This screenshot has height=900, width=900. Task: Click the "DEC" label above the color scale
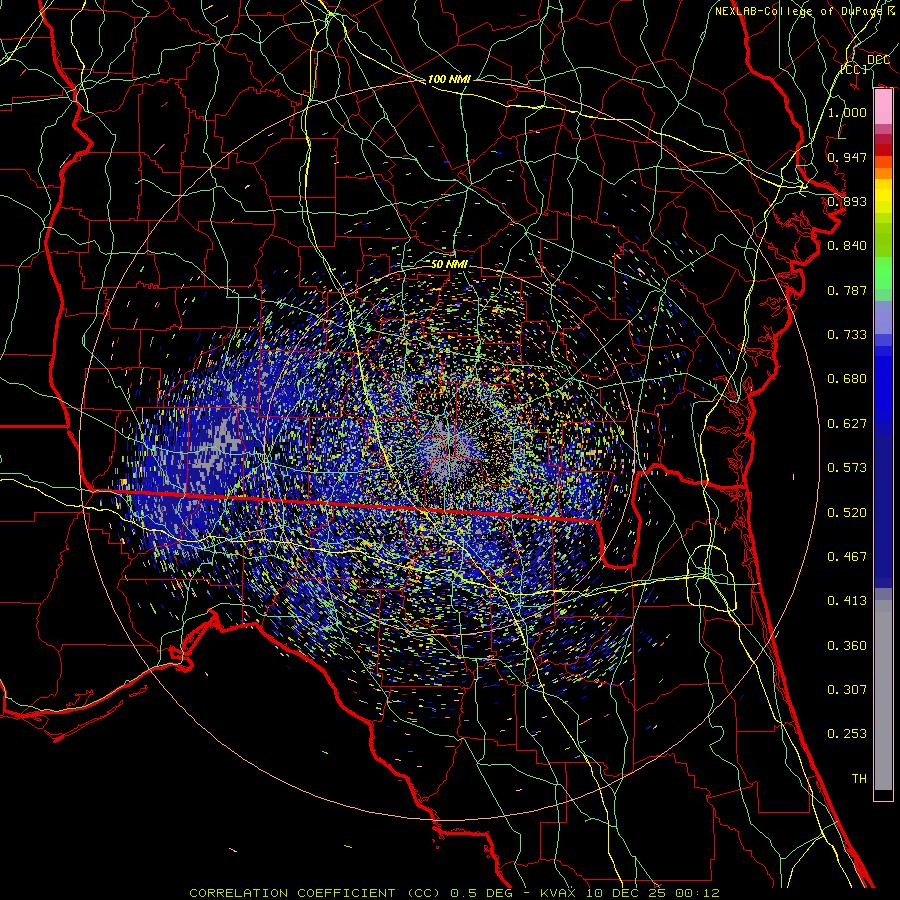pos(878,60)
